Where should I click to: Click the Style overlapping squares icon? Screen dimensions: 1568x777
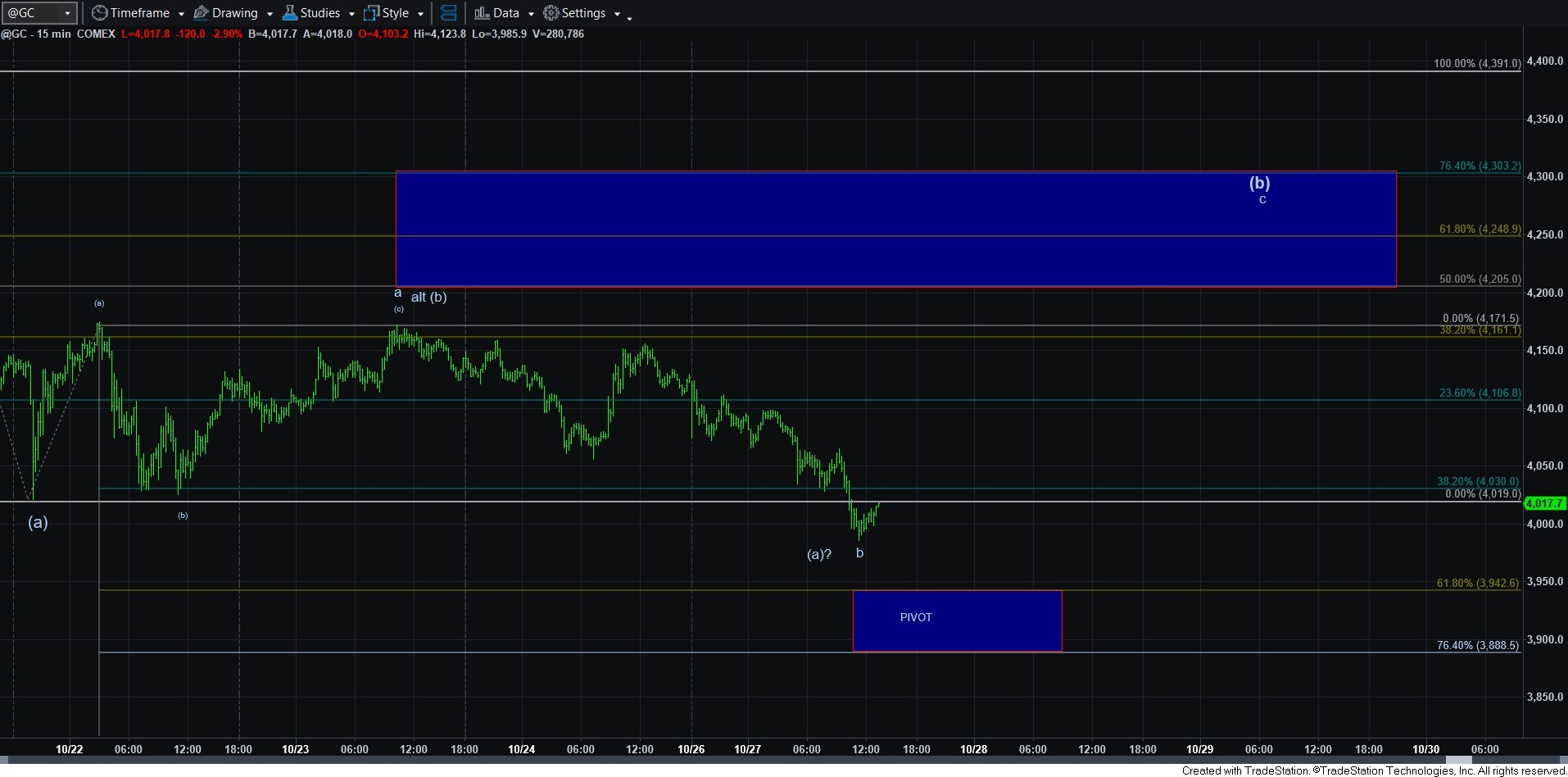[371, 13]
